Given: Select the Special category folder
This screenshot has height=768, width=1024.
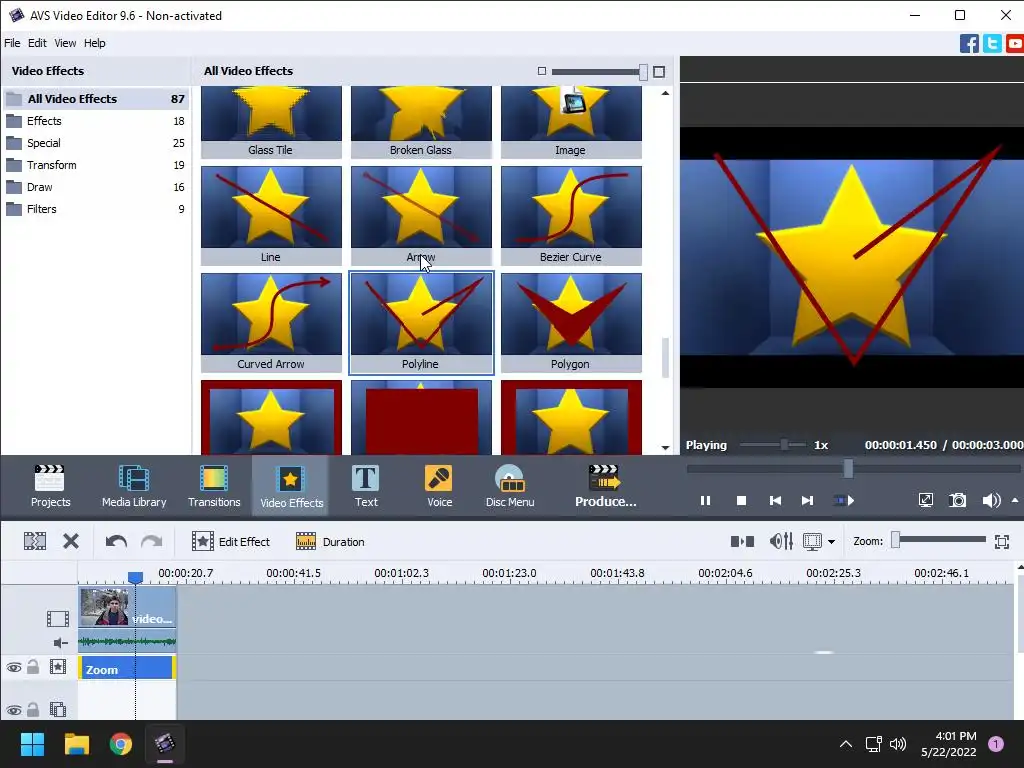Looking at the screenshot, I should tap(96, 143).
